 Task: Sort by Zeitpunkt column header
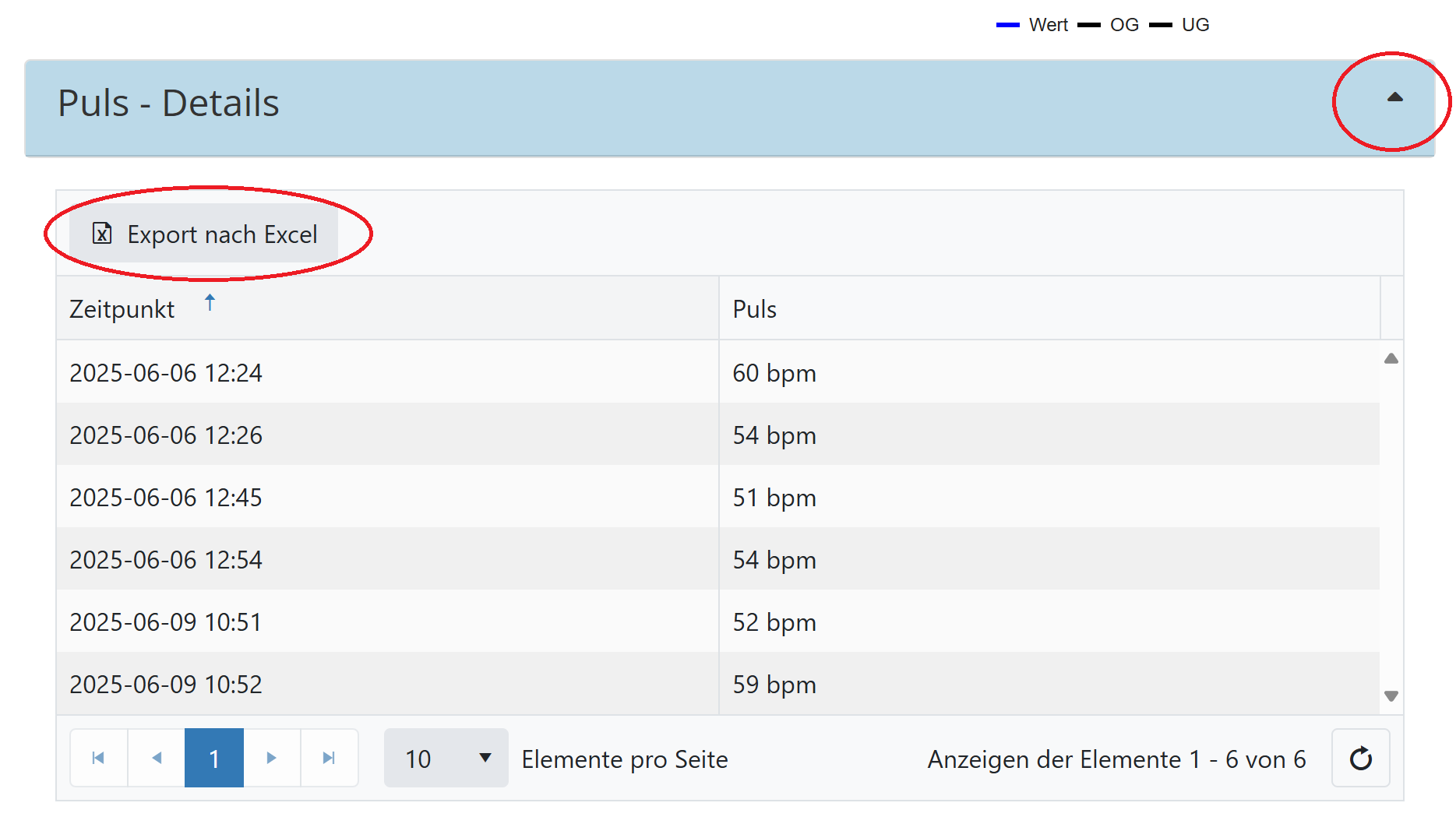pos(122,309)
